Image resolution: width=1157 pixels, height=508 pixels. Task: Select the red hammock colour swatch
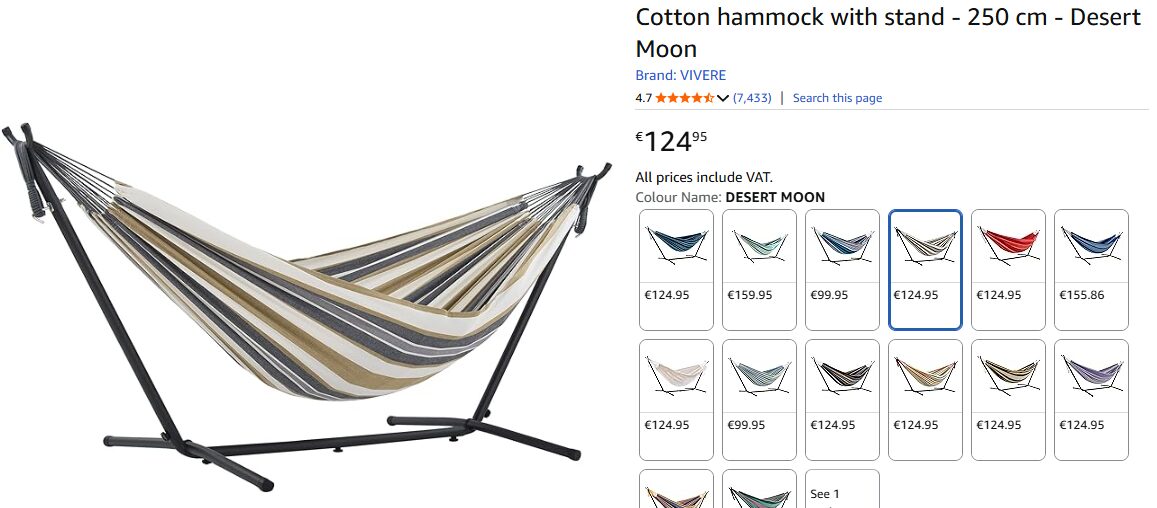tap(1008, 270)
